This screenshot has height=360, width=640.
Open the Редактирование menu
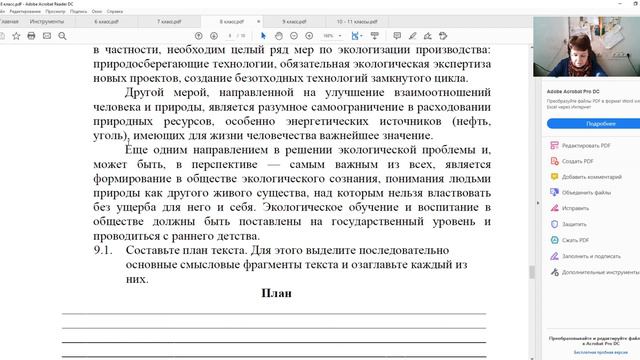[25, 11]
